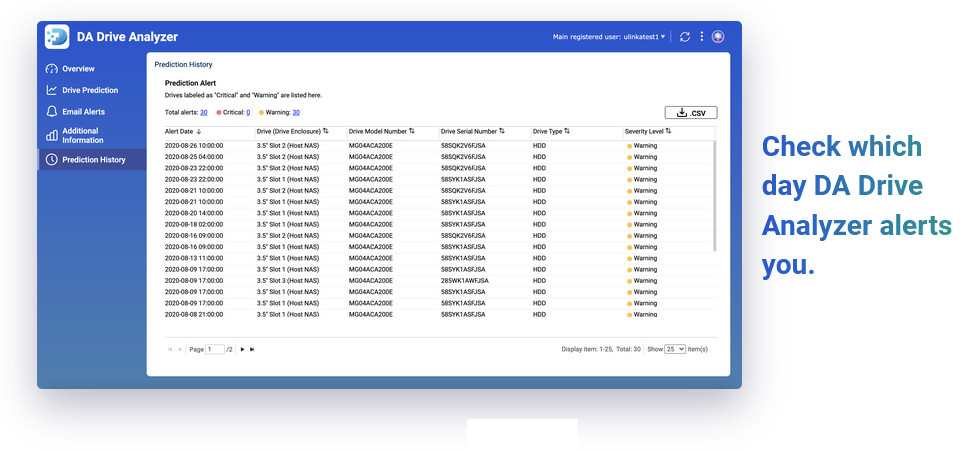The width and height of the screenshot is (975, 451).
Task: Select alert date 2020-08-25 04:00:00
Action: point(194,157)
